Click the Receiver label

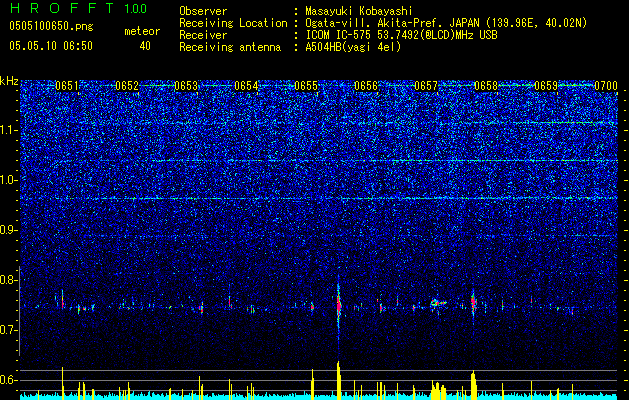click(x=203, y=35)
